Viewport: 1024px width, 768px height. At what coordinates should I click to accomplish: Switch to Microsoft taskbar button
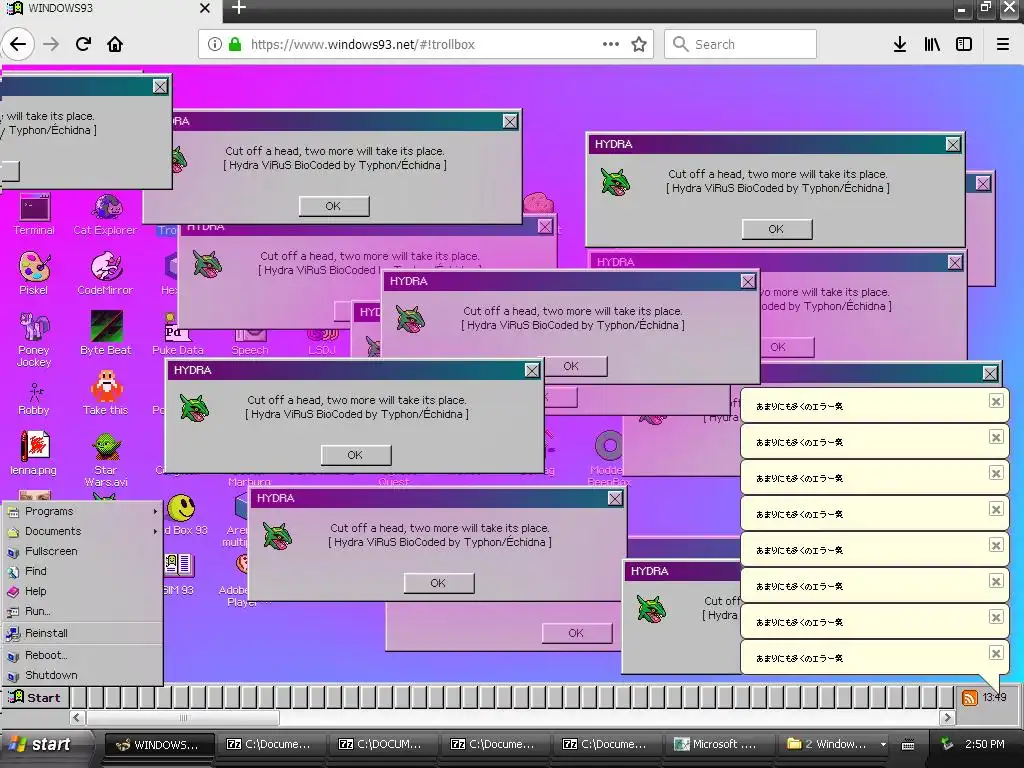click(721, 744)
